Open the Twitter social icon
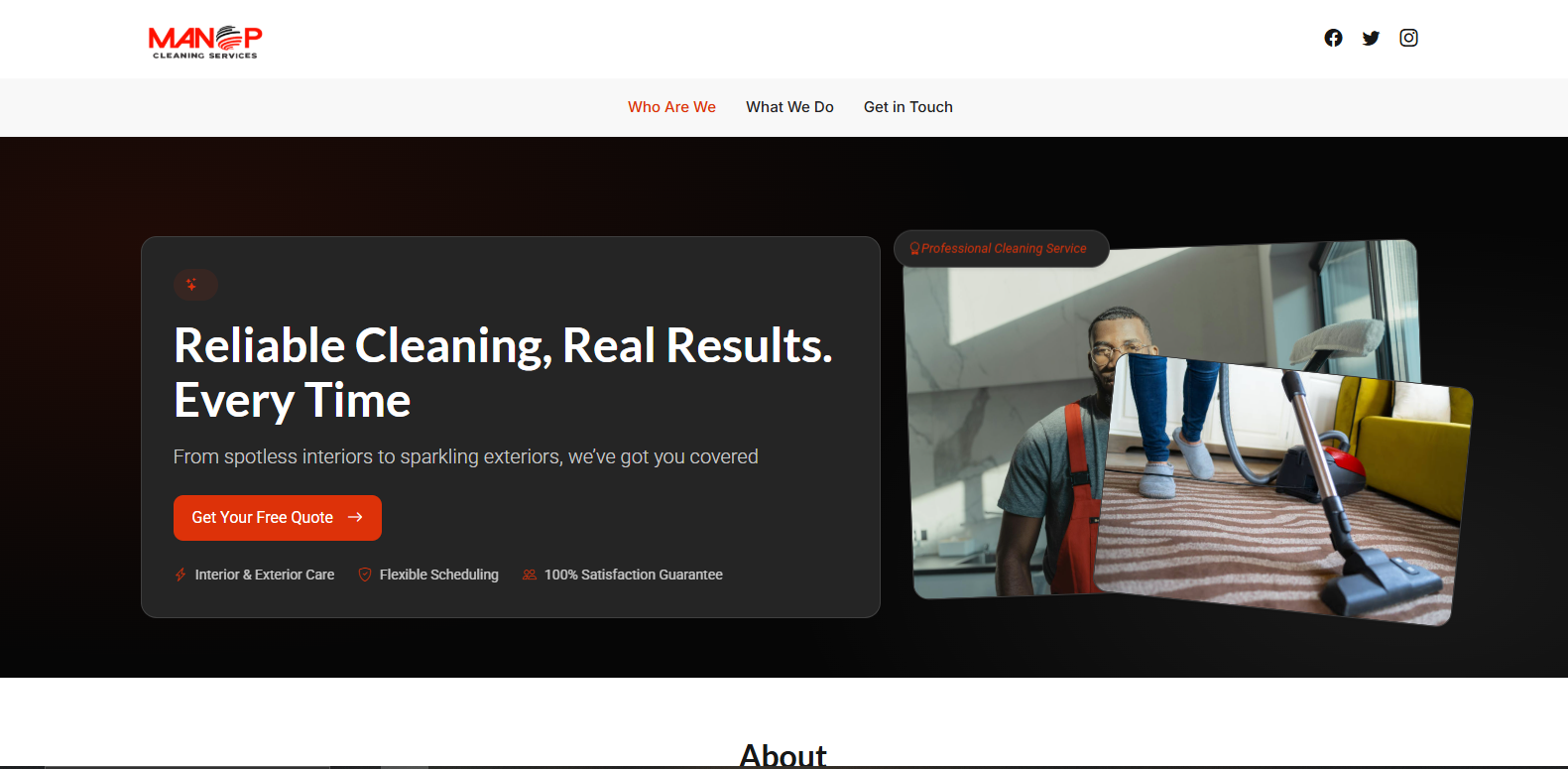The image size is (1568, 769). point(1371,38)
